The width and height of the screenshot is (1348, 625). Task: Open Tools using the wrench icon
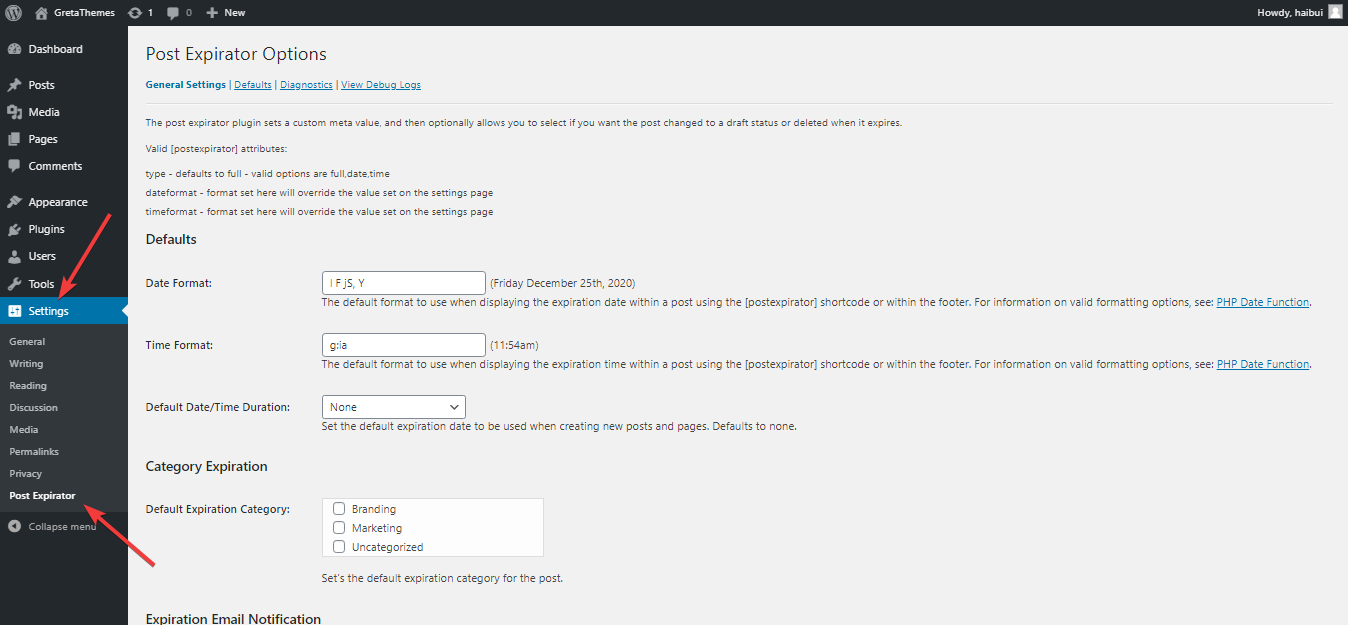point(15,283)
